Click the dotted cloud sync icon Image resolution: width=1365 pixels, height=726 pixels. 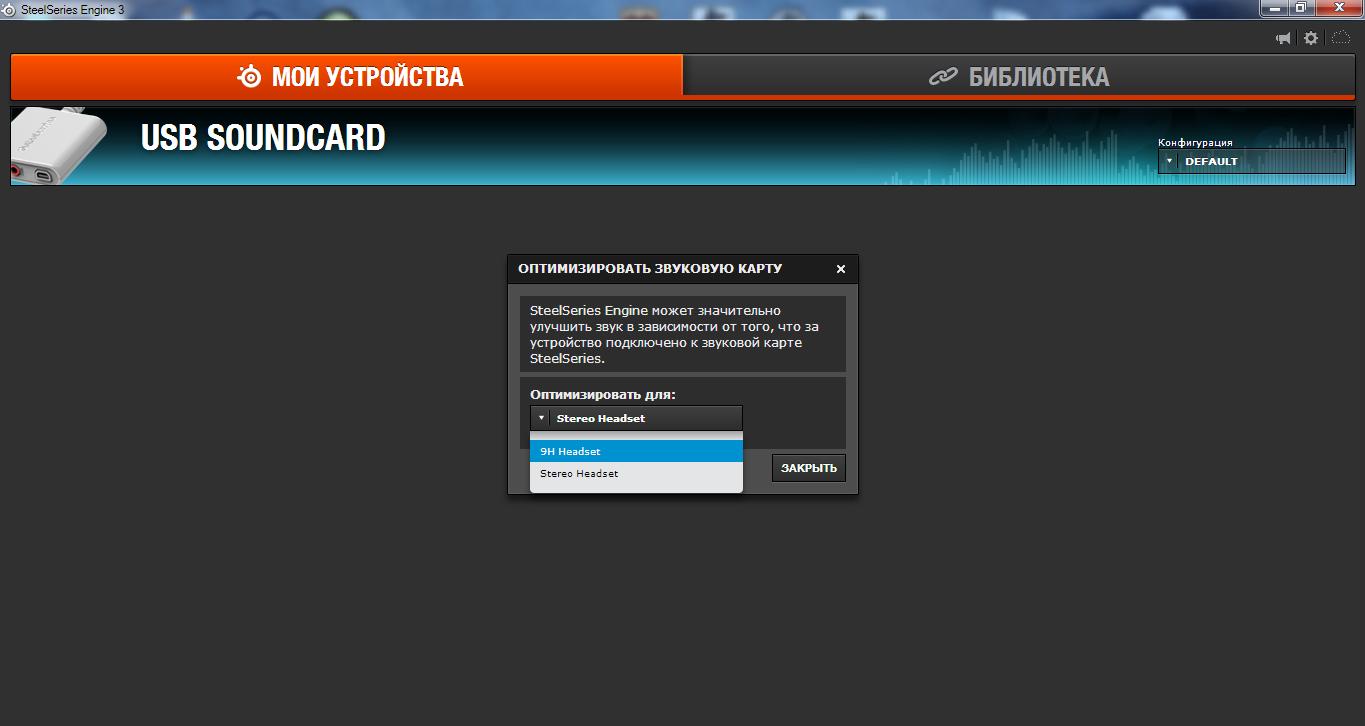pos(1340,38)
